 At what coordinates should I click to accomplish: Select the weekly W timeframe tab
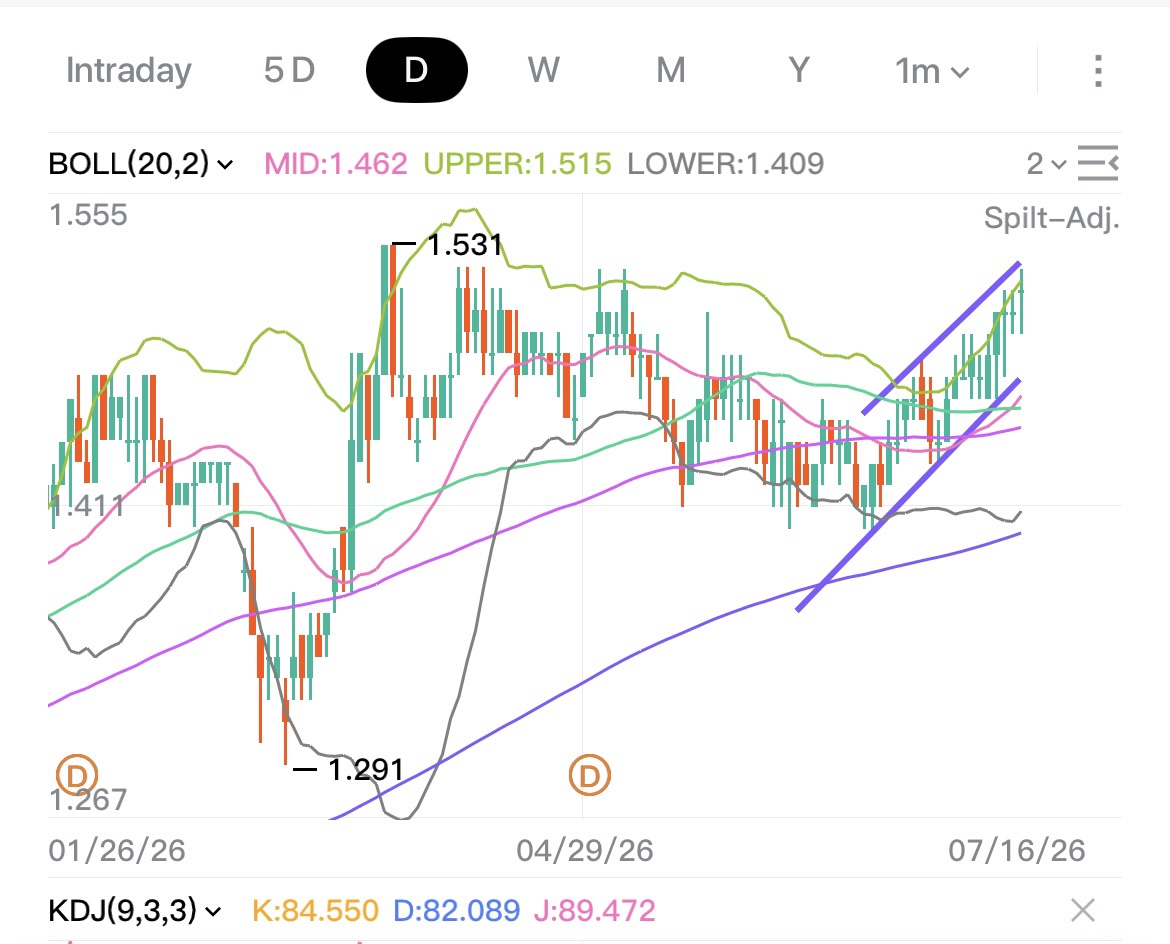tap(543, 71)
